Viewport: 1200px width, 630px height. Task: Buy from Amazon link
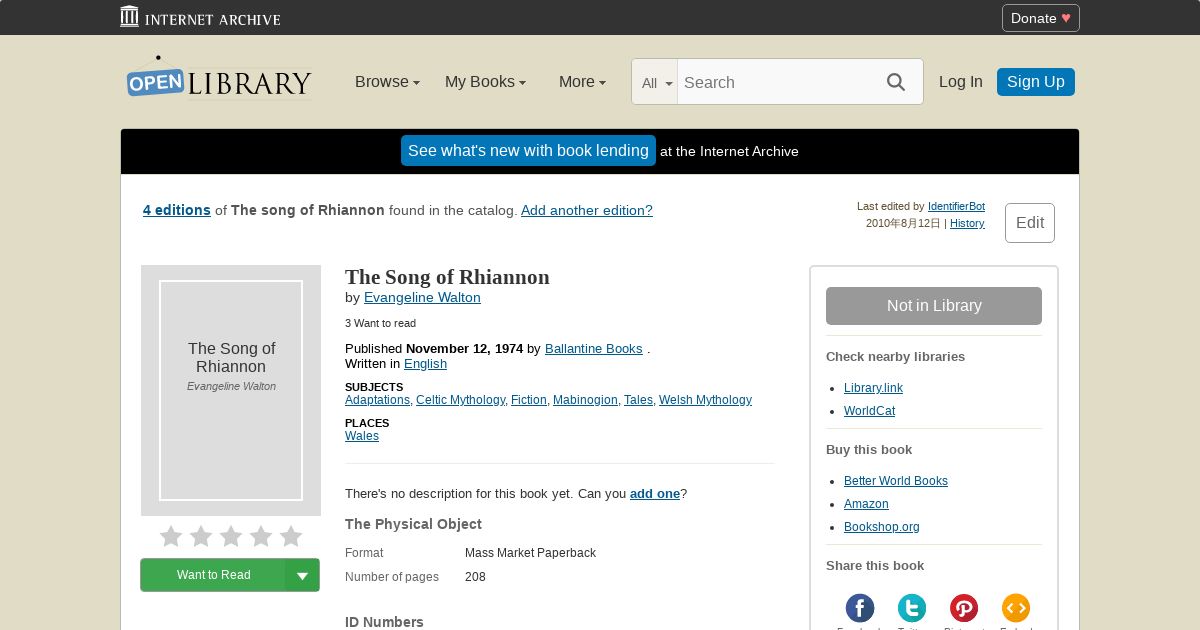click(866, 504)
